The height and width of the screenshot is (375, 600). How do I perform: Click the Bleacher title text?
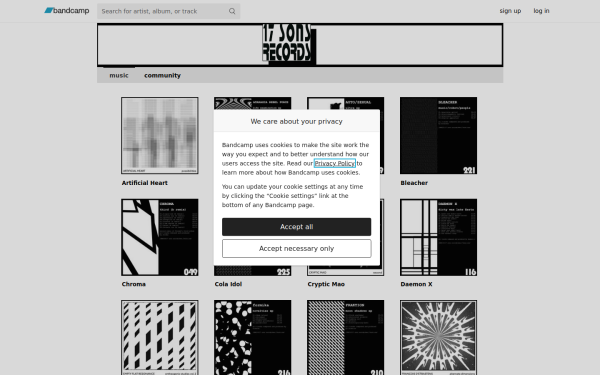pyautogui.click(x=414, y=183)
